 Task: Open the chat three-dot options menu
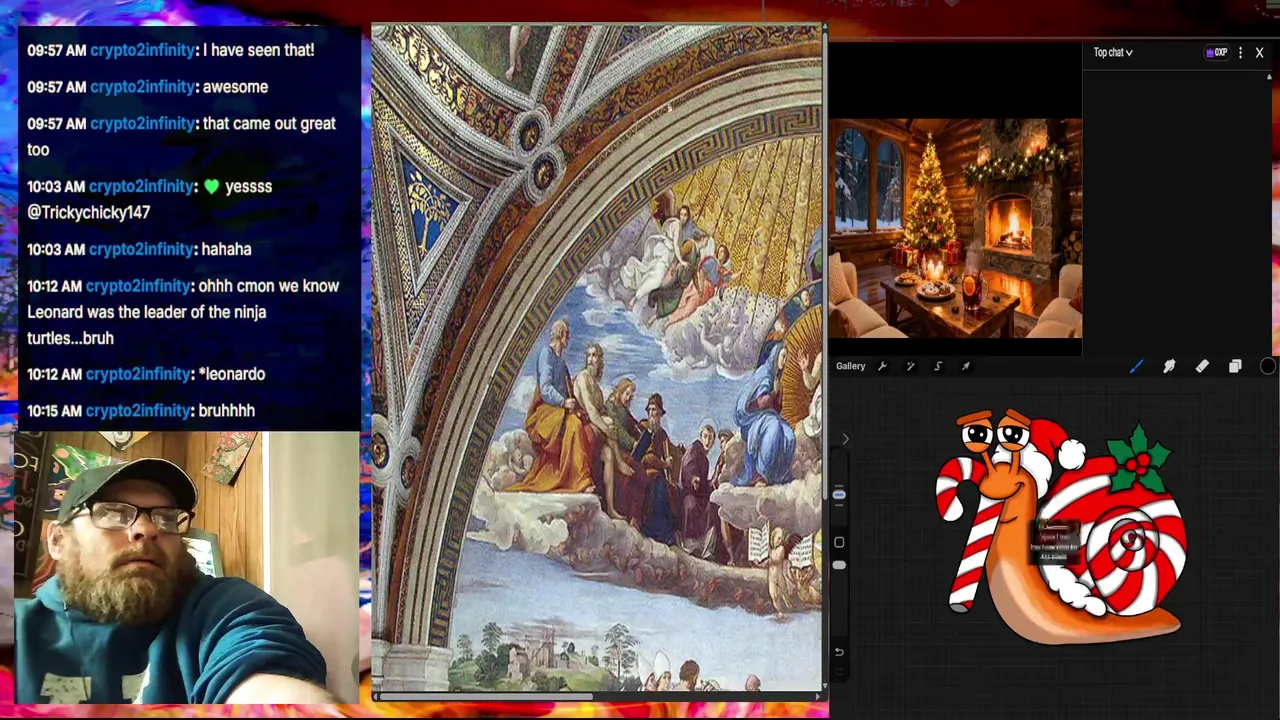1241,53
